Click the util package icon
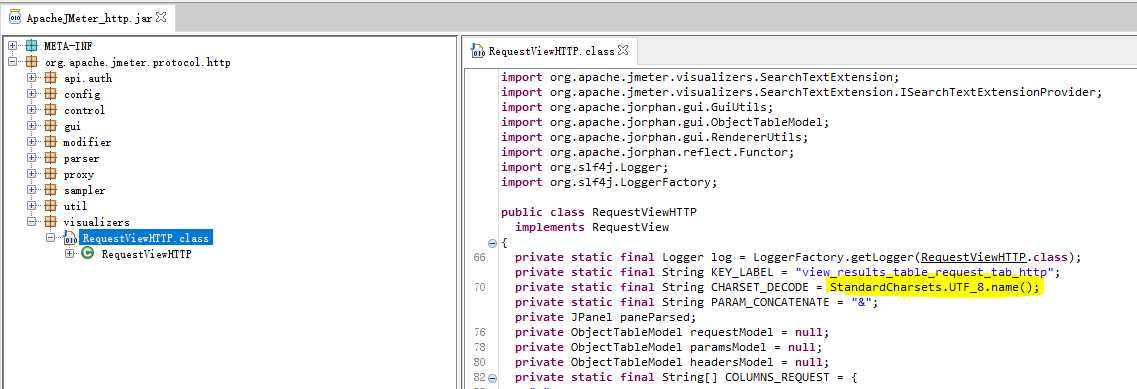The height and width of the screenshot is (389, 1137). tap(50, 205)
